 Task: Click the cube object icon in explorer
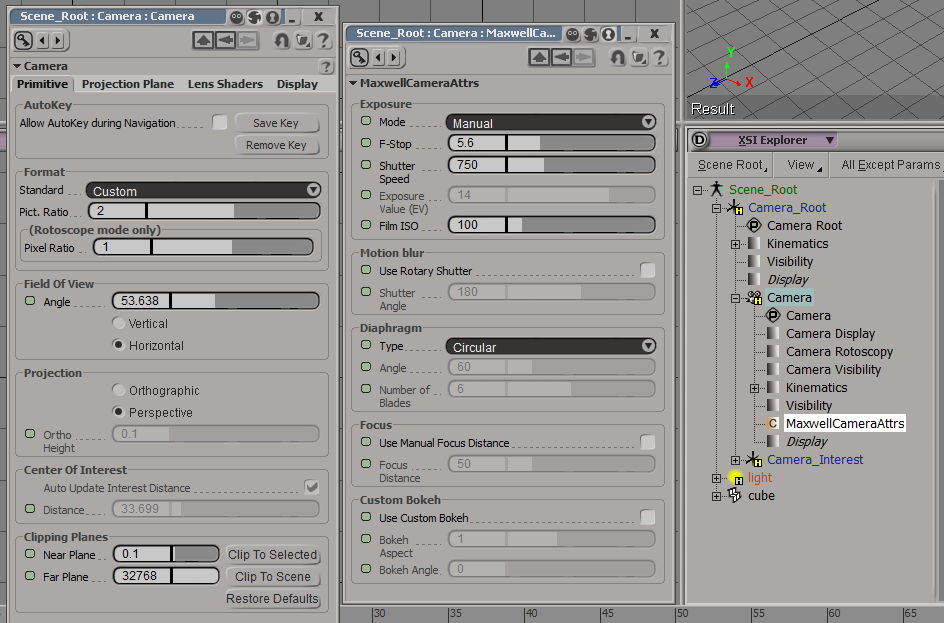(x=735, y=496)
